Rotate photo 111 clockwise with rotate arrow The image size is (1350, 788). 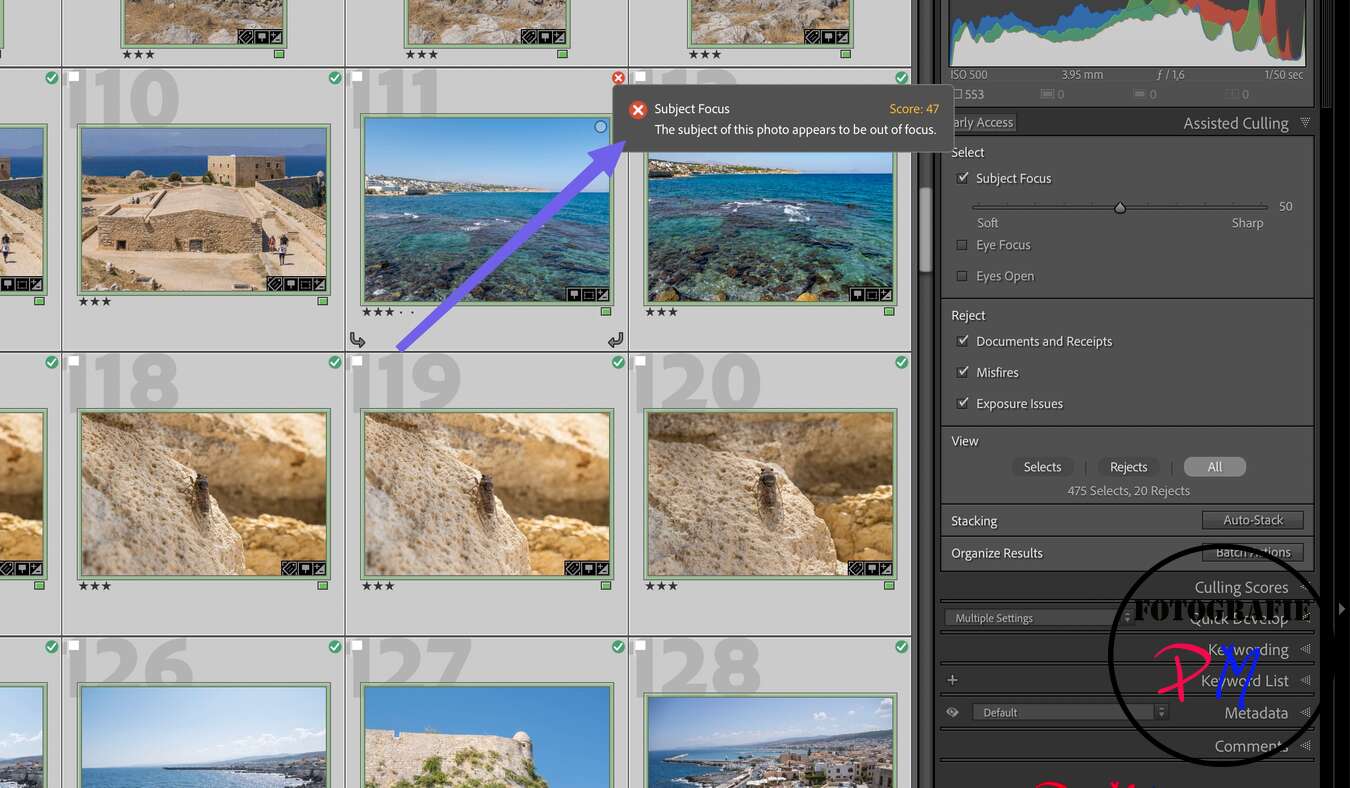[x=616, y=340]
